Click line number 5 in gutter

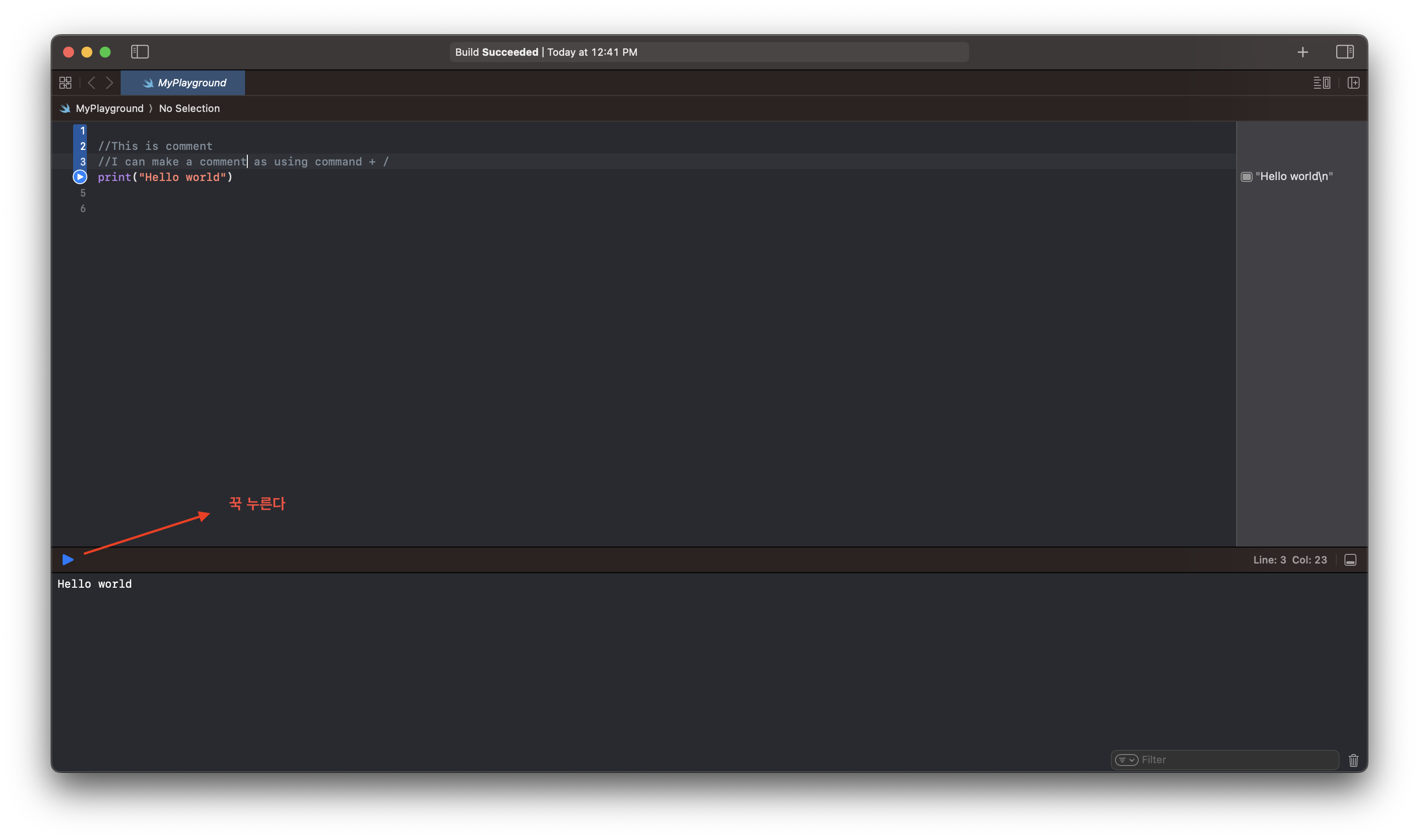[83, 193]
